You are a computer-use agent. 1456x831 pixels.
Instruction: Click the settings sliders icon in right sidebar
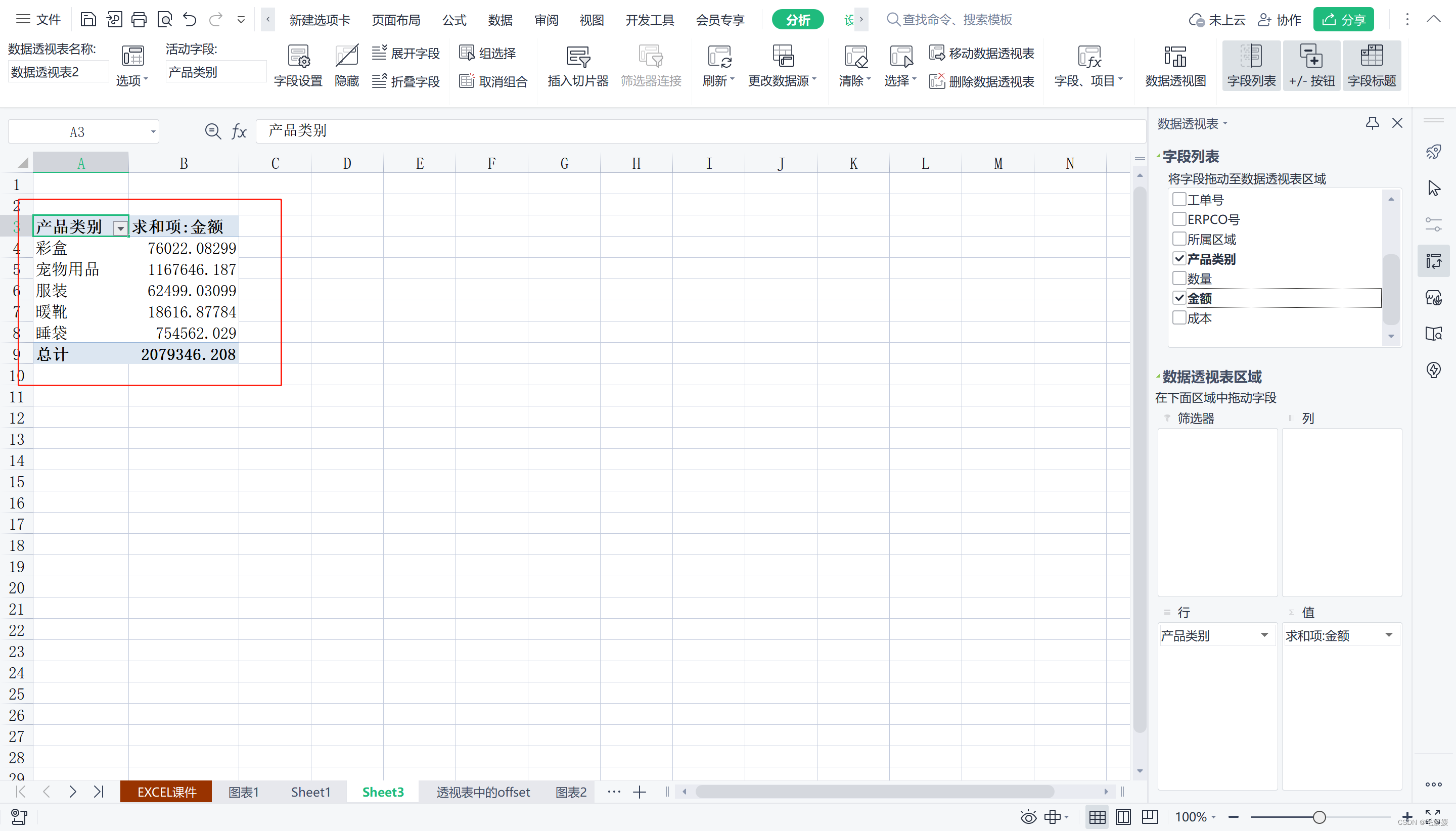[x=1433, y=224]
